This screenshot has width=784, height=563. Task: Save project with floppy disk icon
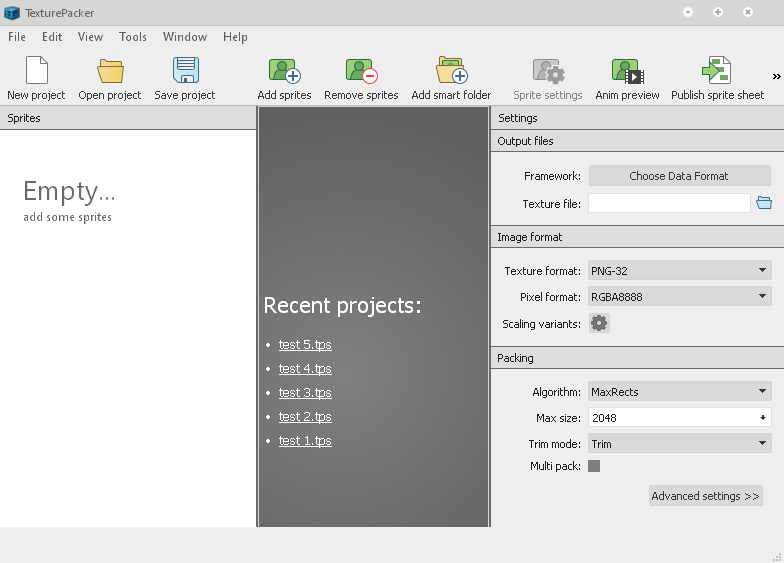coord(184,78)
